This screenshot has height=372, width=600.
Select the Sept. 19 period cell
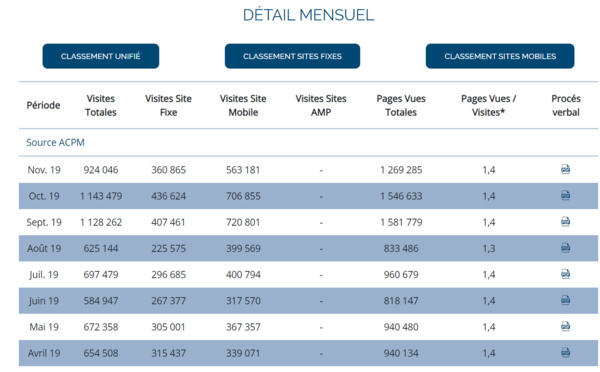tap(44, 222)
